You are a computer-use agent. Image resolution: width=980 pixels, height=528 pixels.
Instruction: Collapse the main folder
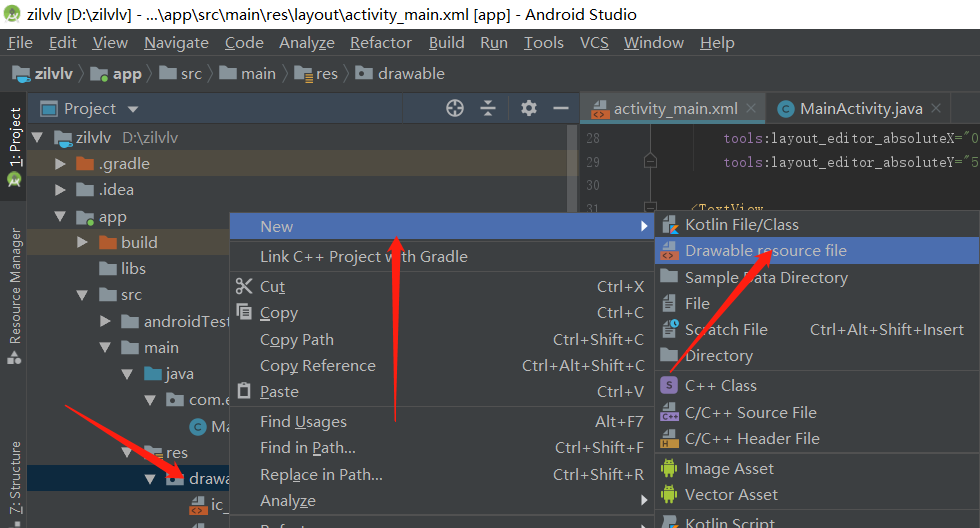105,347
